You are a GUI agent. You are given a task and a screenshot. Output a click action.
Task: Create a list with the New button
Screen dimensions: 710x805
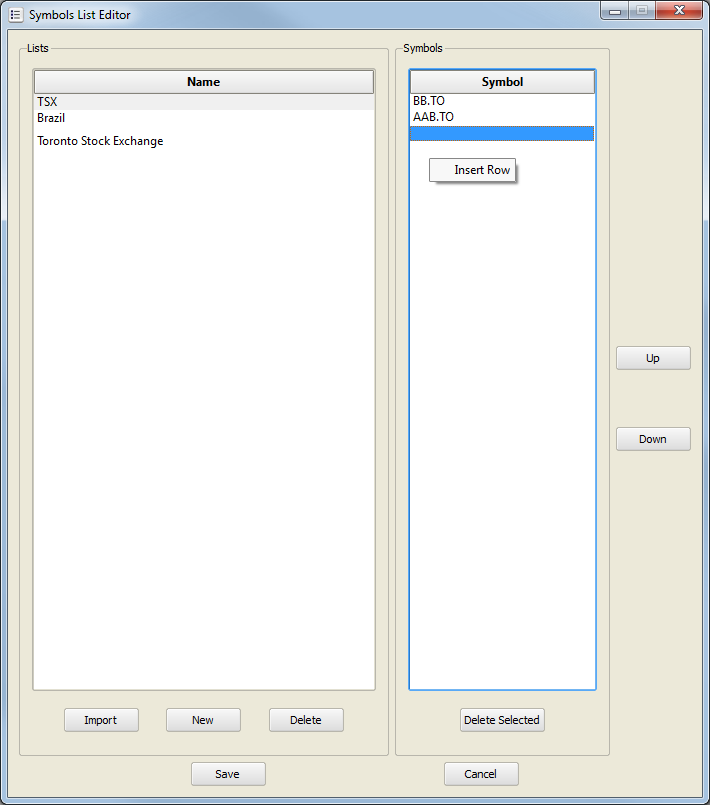[203, 720]
